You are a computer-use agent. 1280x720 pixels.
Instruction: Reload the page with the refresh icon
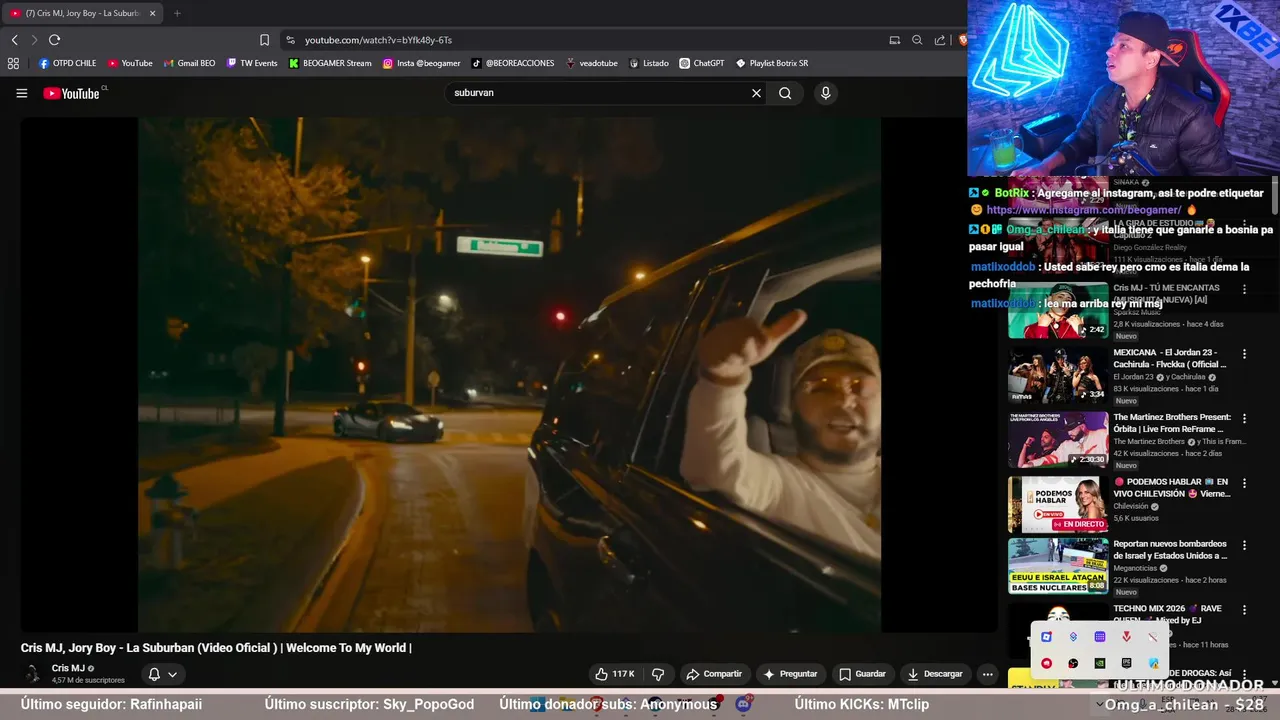(x=54, y=40)
